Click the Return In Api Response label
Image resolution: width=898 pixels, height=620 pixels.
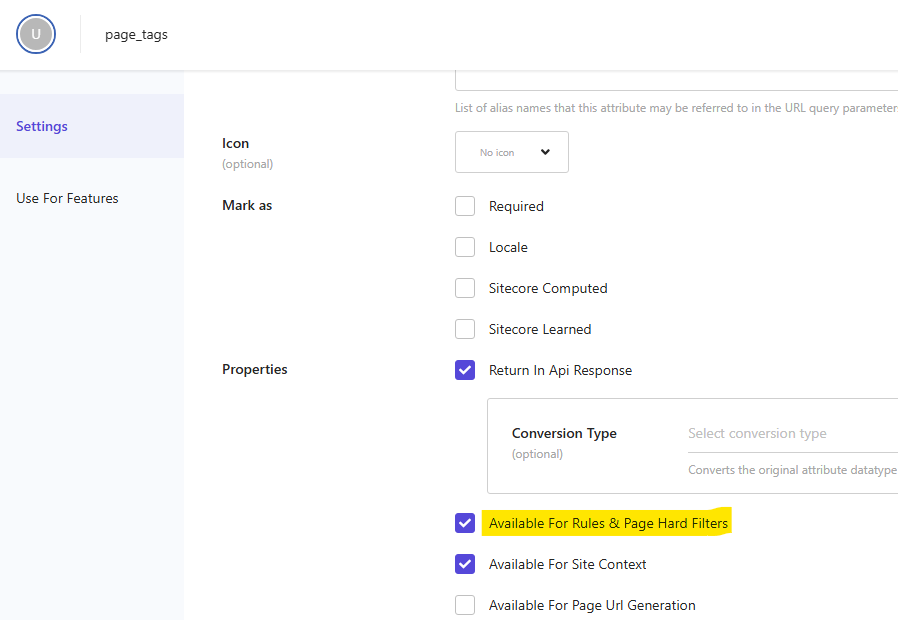(x=560, y=370)
